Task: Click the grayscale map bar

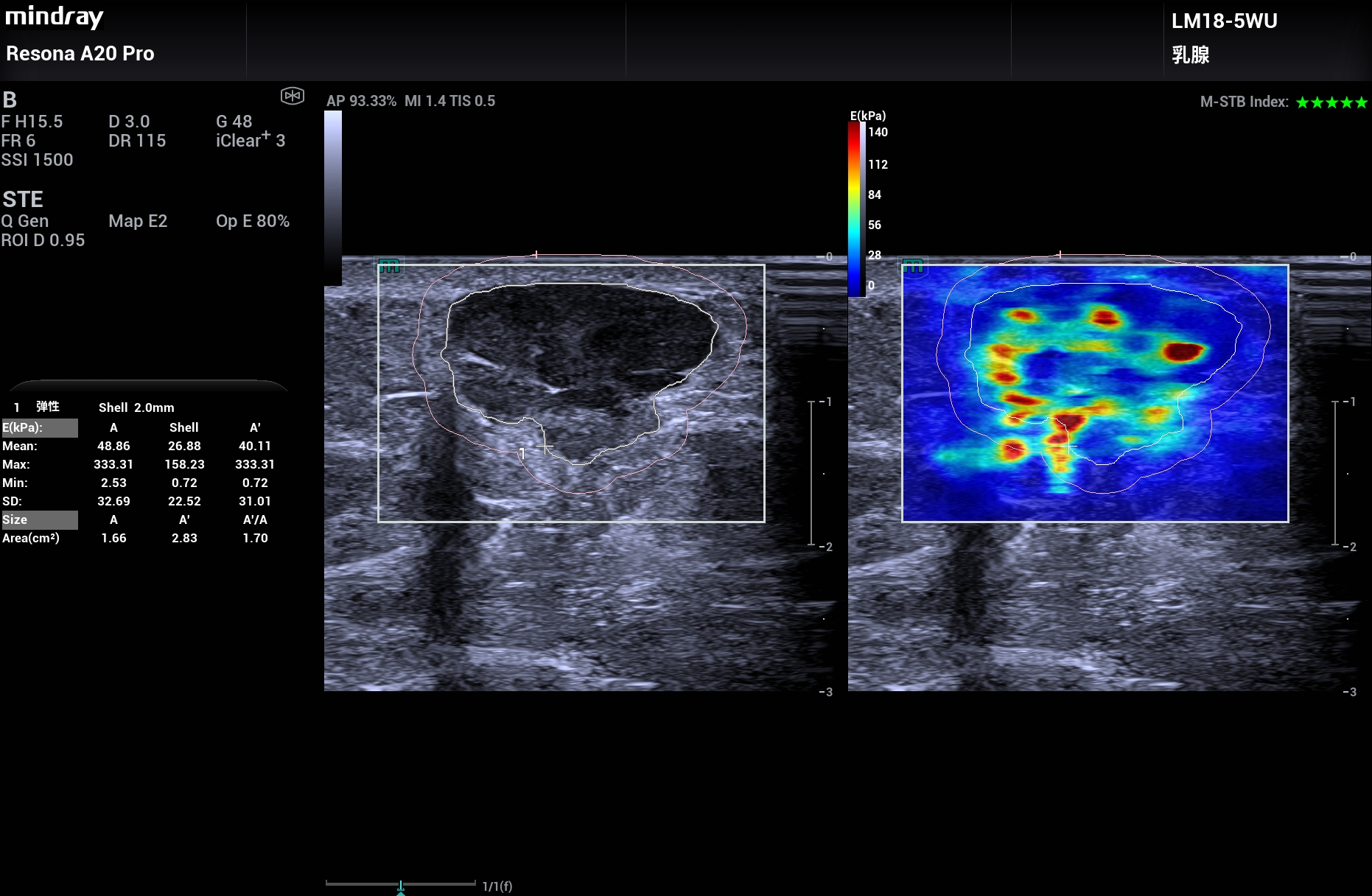Action: tap(333, 197)
